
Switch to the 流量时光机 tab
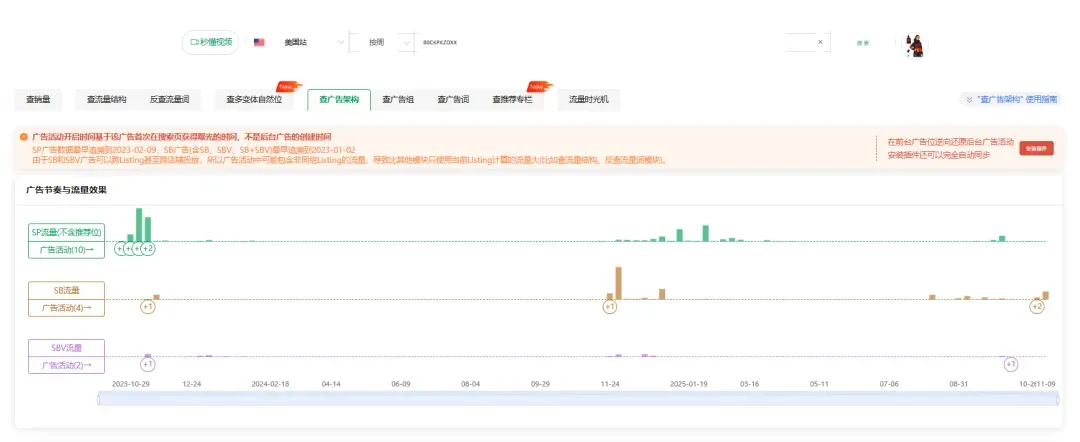click(588, 100)
